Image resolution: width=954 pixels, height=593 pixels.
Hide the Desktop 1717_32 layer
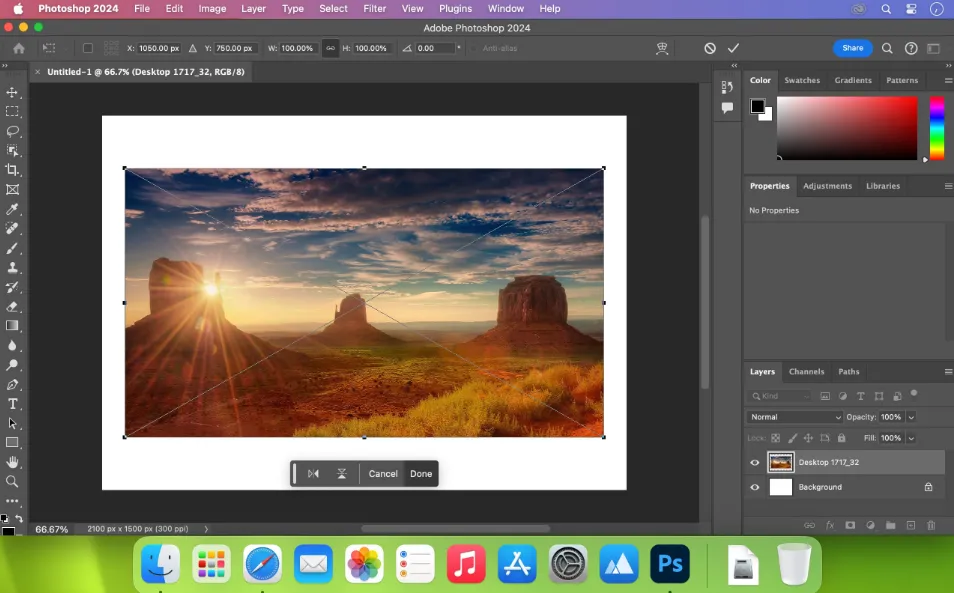pyautogui.click(x=755, y=462)
